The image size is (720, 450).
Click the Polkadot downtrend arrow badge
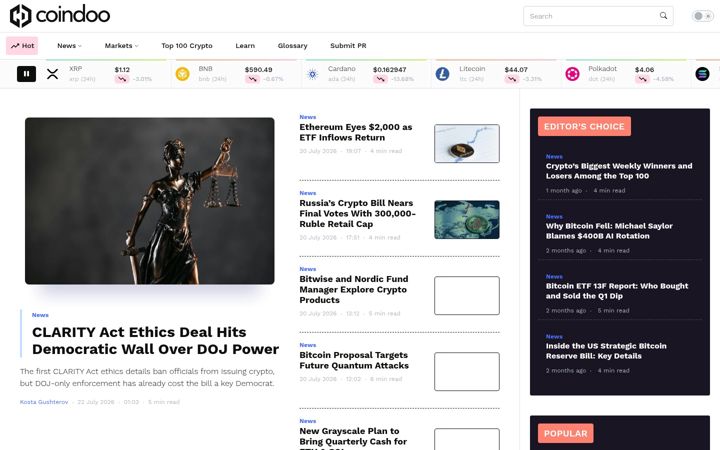pyautogui.click(x=642, y=79)
